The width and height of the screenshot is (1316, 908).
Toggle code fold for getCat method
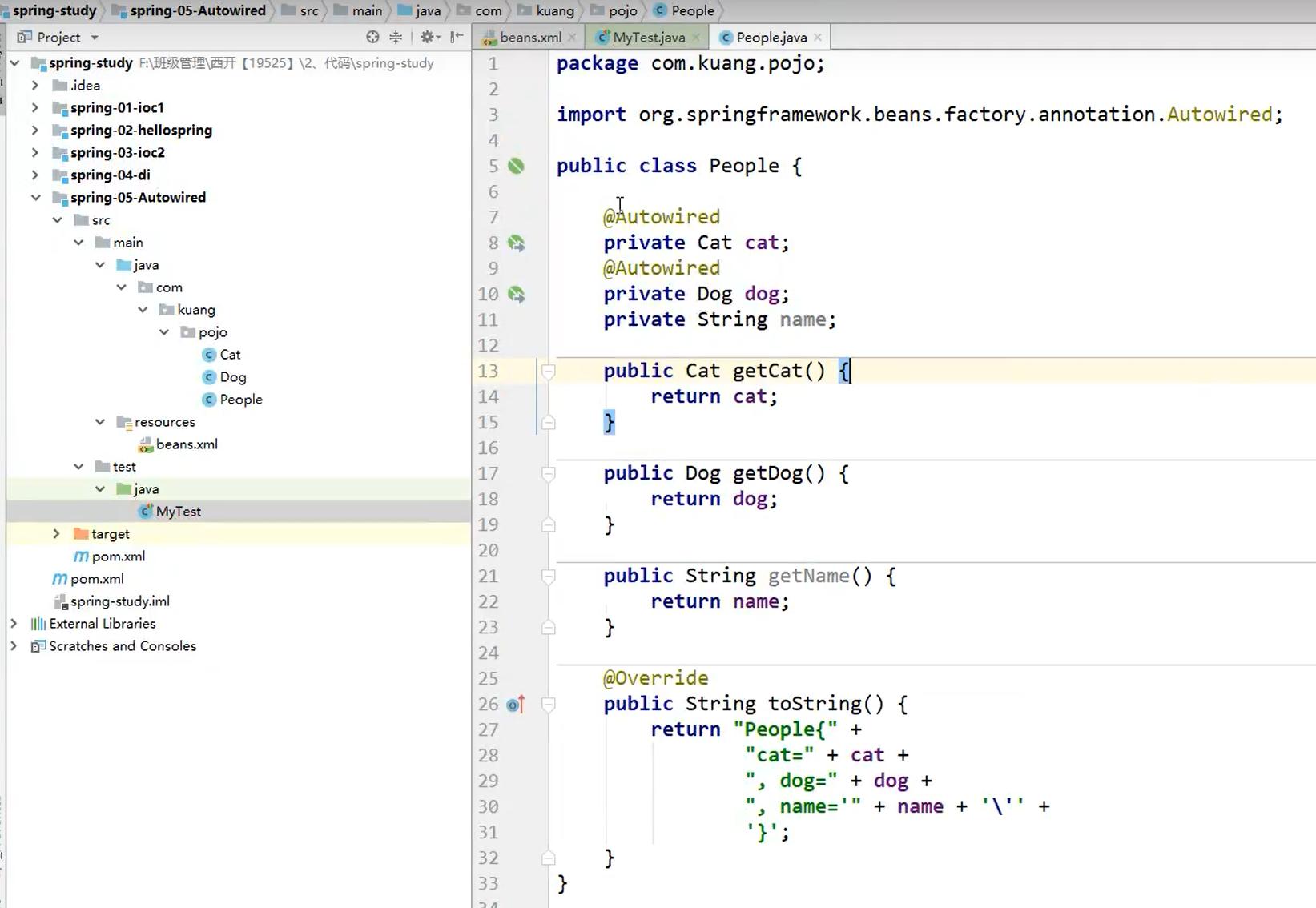click(x=549, y=371)
